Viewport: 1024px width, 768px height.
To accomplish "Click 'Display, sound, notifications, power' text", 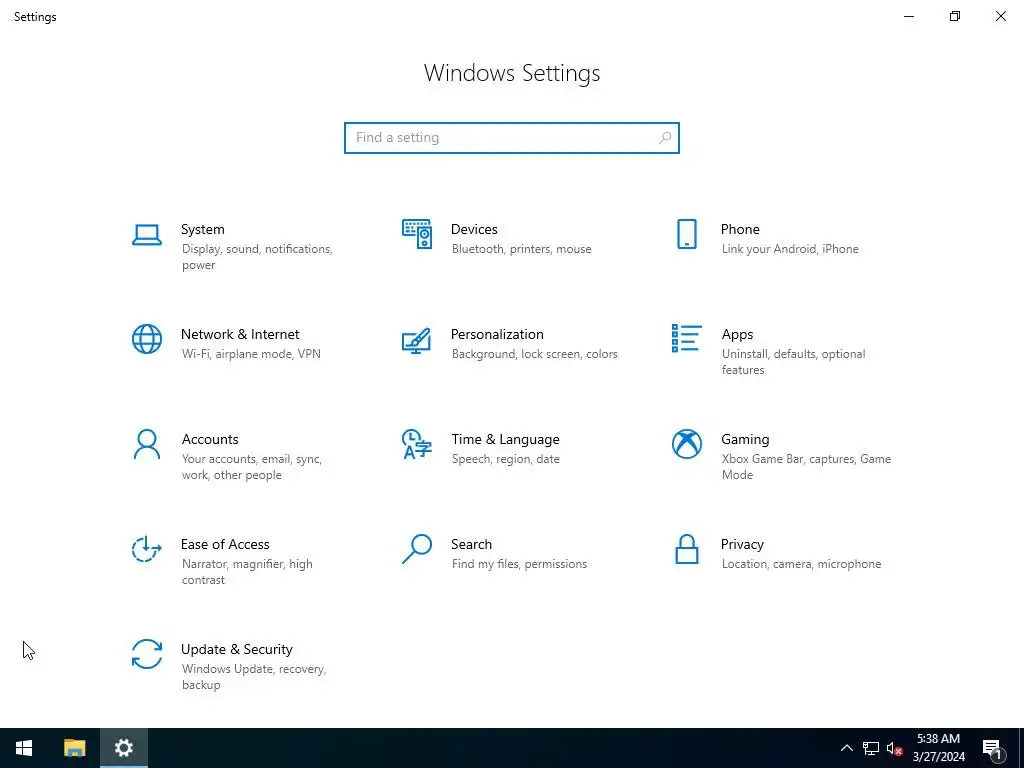I will (257, 257).
